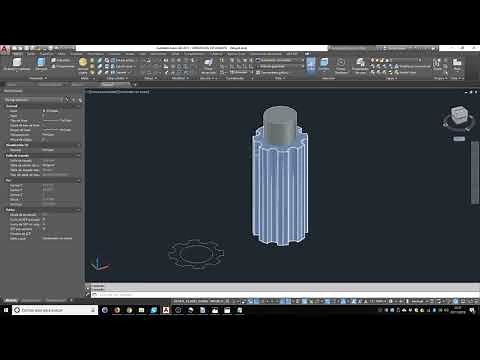Expand the Edición de sólidos panel title
This screenshot has width=480, height=360.
coord(117,78)
